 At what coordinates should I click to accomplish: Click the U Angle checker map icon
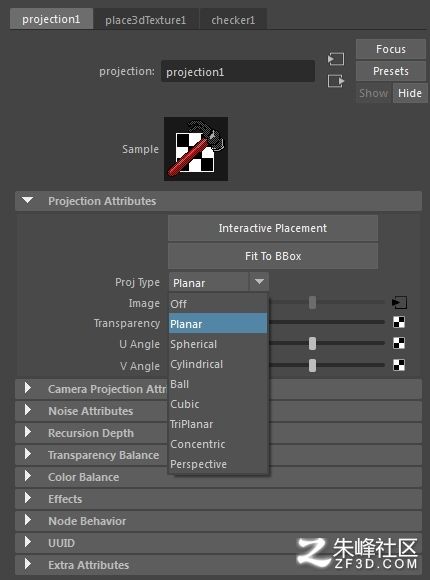coord(399,344)
